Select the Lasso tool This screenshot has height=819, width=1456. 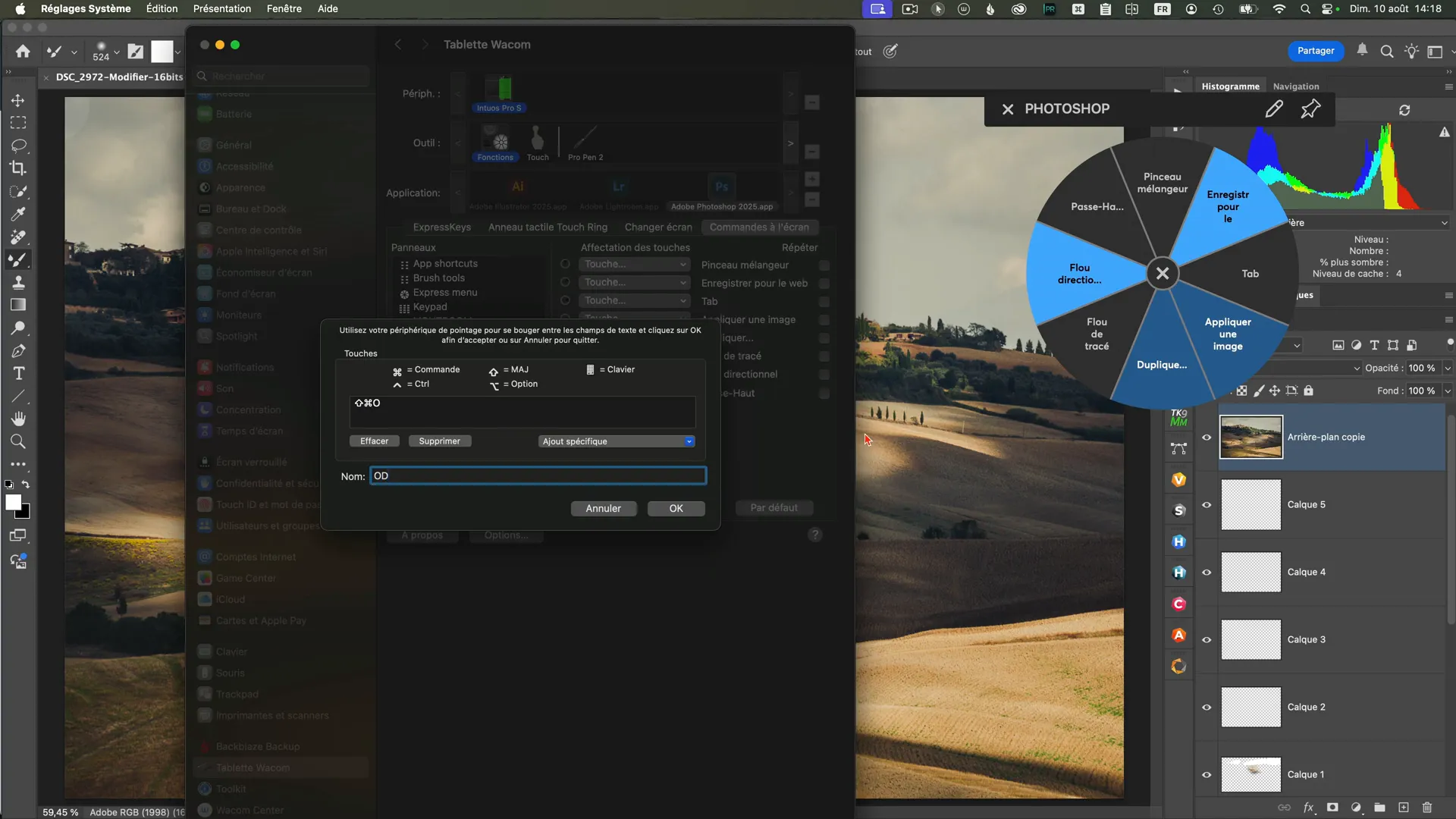point(18,146)
